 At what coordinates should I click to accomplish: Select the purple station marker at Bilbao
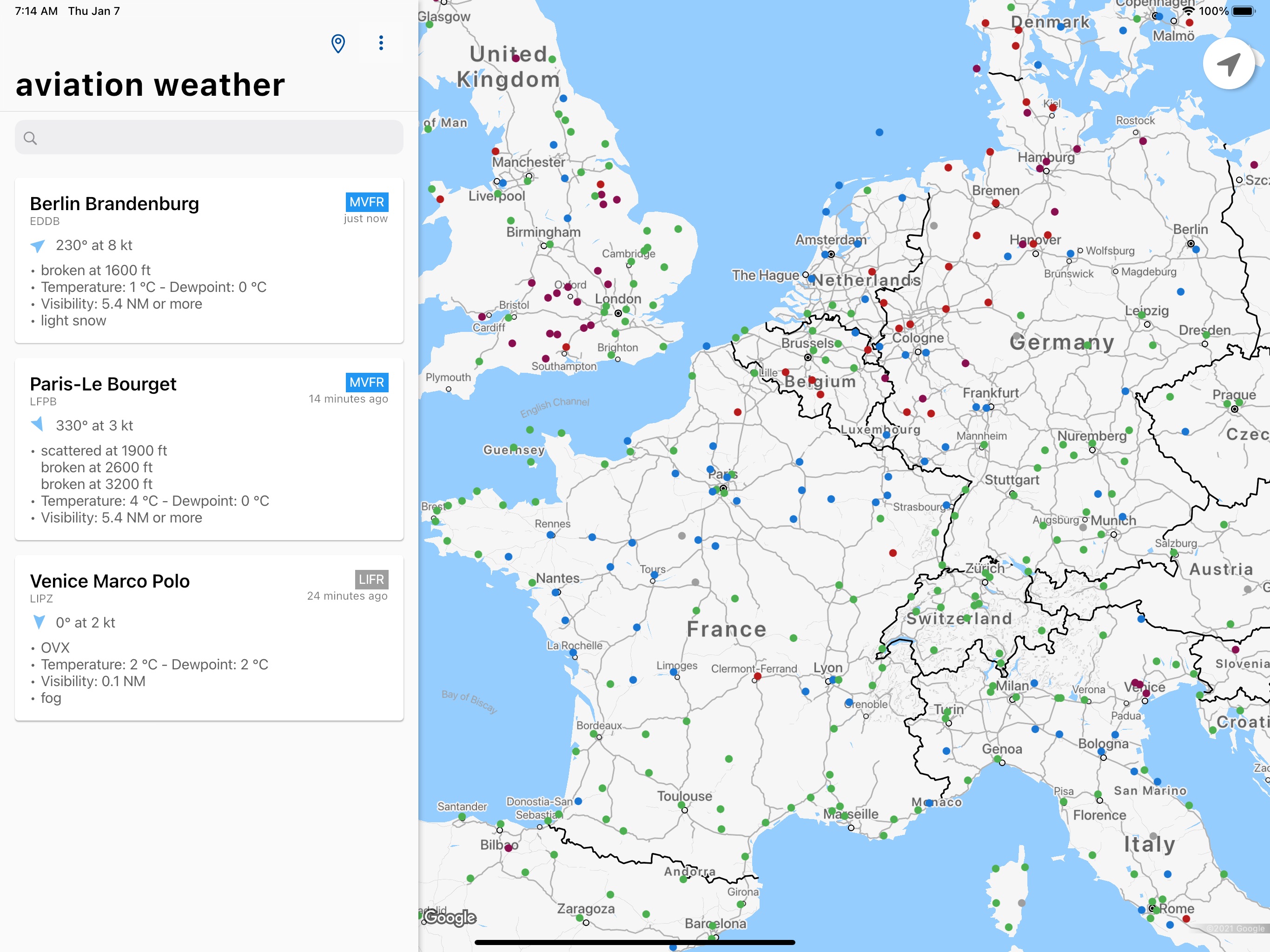tap(508, 847)
